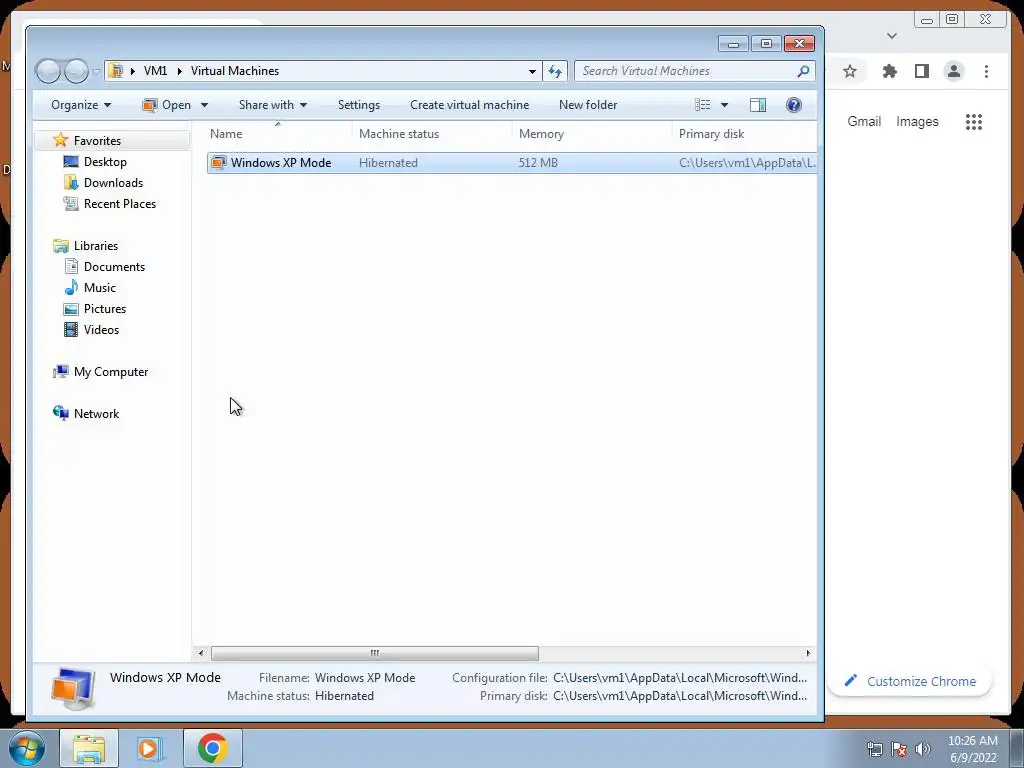
Task: Open Chrome extensions puzzle icon
Action: pyautogui.click(x=889, y=71)
